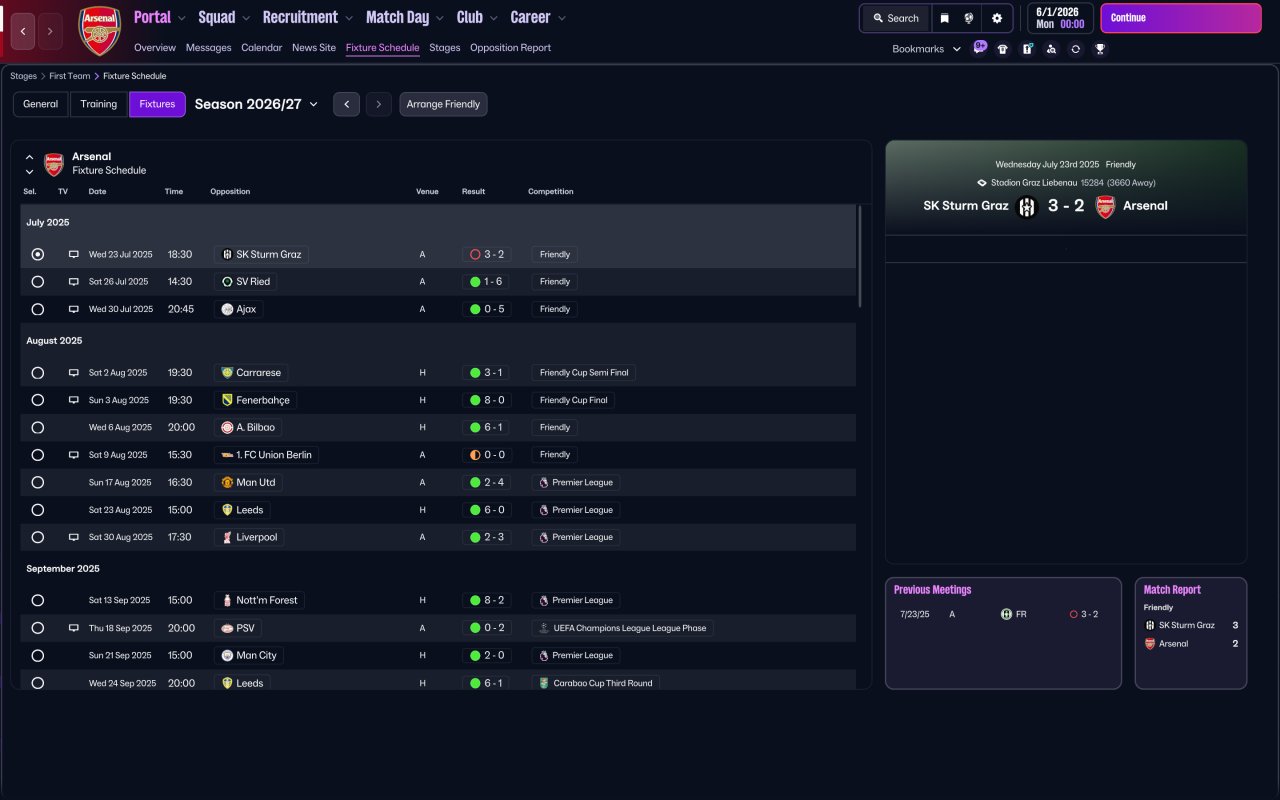The height and width of the screenshot is (800, 1280).
Task: Open the 3 - 2 result on the SK Sturm Graz row
Action: point(487,255)
